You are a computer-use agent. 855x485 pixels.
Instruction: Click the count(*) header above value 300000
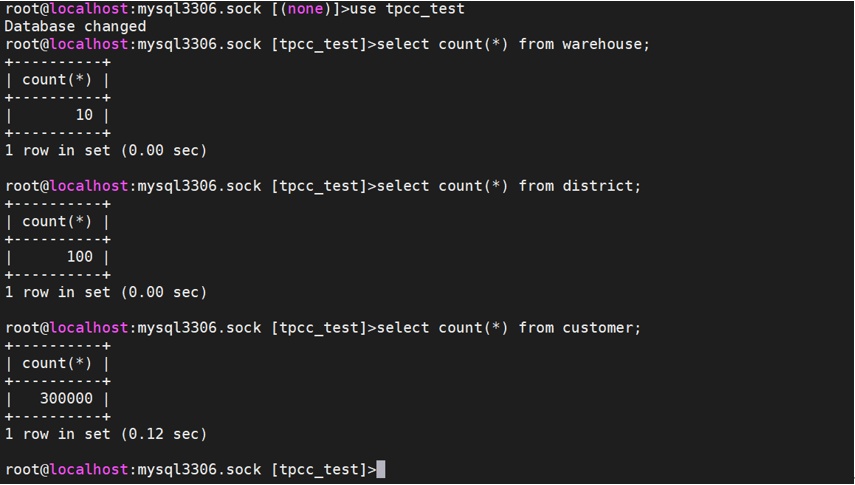pyautogui.click(x=58, y=364)
